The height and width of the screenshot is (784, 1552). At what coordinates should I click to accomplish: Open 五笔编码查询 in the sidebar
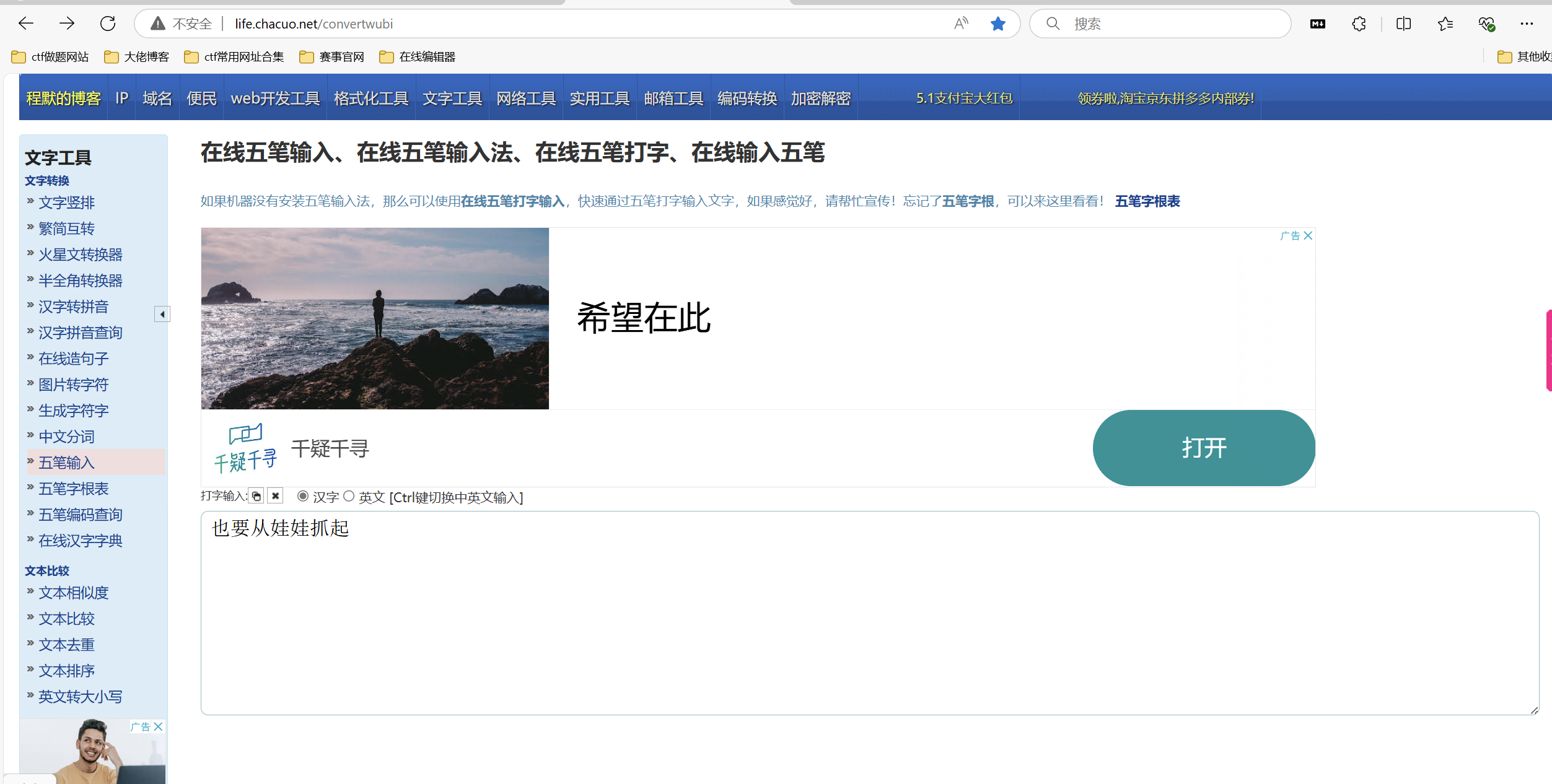(x=81, y=515)
